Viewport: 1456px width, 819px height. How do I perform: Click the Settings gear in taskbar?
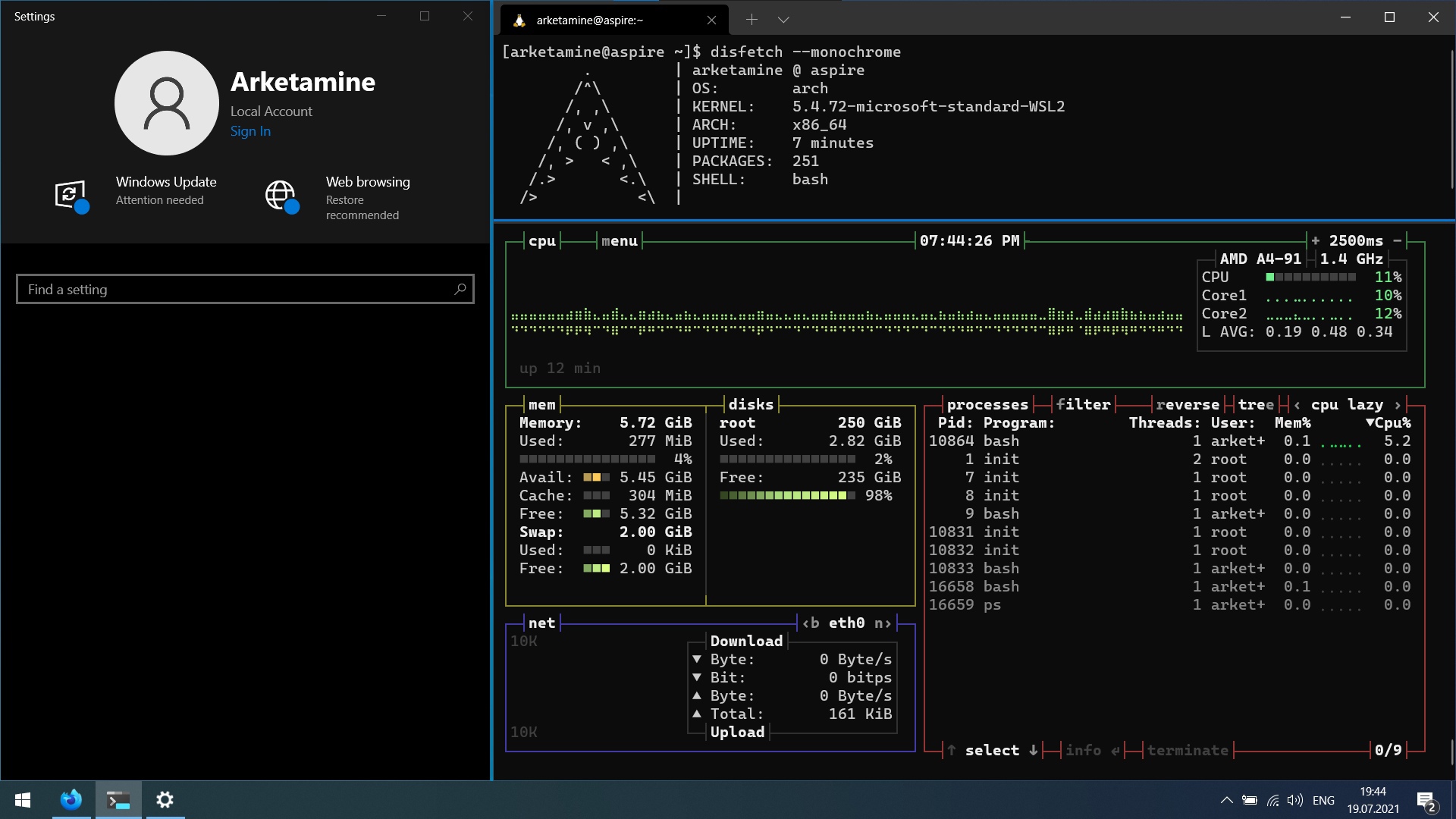coord(165,799)
